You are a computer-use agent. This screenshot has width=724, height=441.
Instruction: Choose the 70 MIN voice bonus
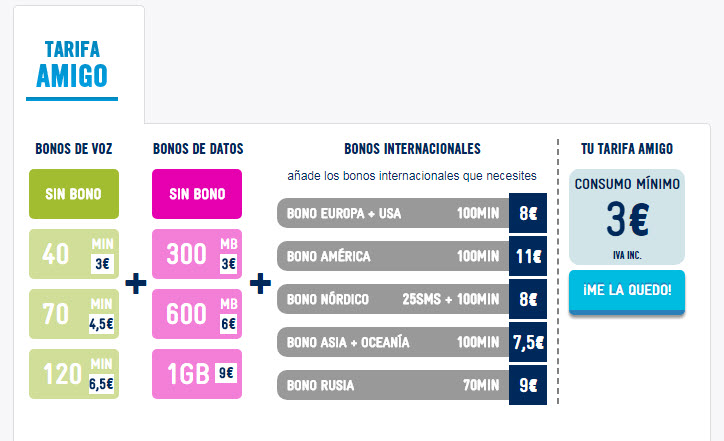coord(74,314)
